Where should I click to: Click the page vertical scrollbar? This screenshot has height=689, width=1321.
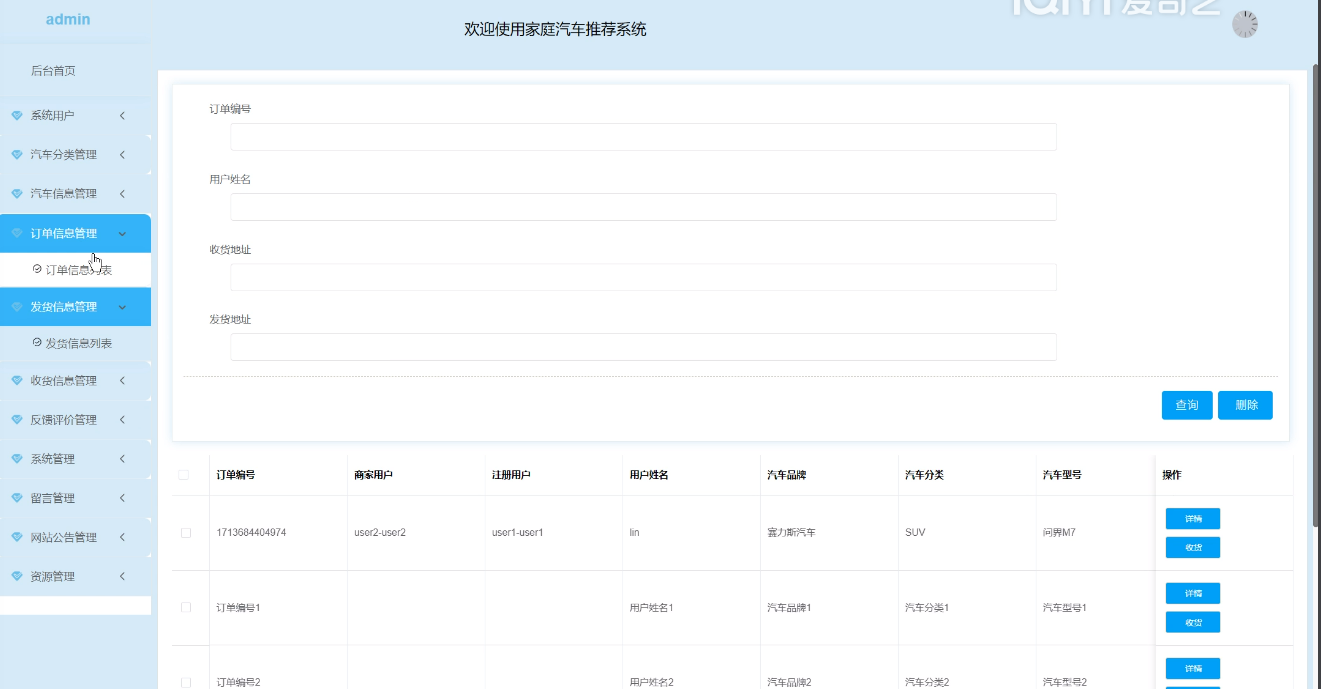(x=1315, y=300)
